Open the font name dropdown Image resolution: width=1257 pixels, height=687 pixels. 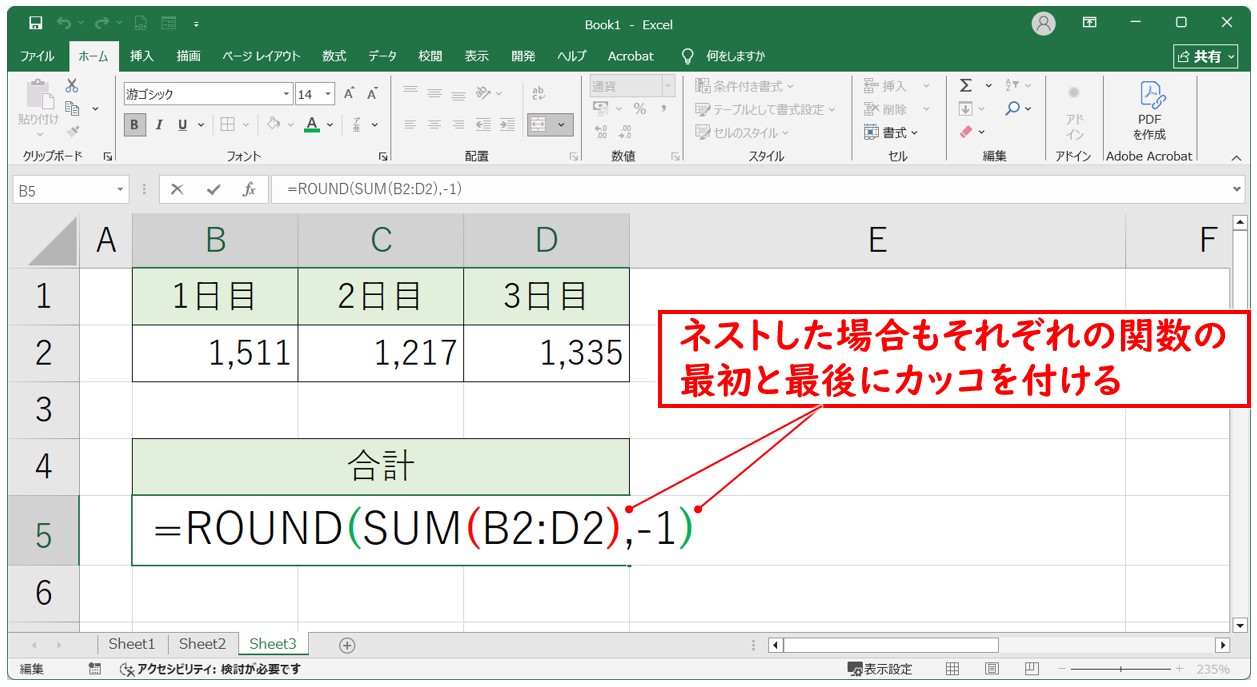pos(286,94)
